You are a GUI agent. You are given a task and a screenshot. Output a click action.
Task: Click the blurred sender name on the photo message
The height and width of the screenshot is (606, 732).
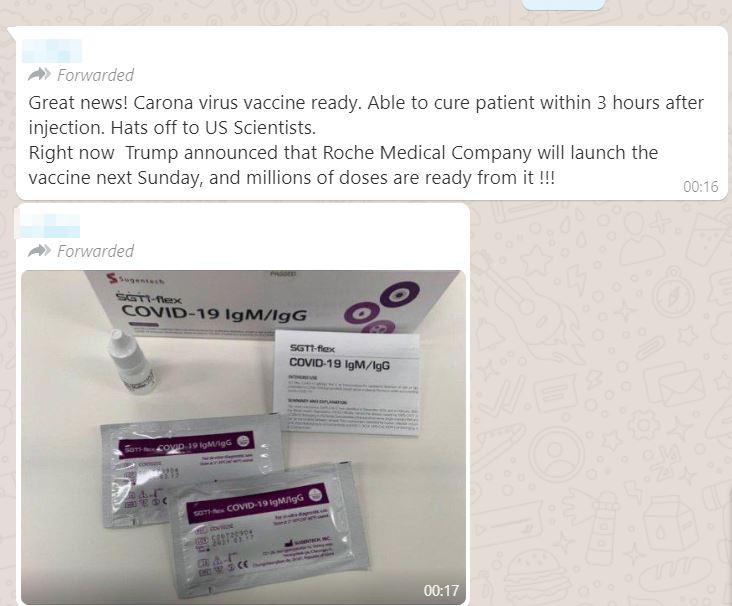pyautogui.click(x=49, y=225)
